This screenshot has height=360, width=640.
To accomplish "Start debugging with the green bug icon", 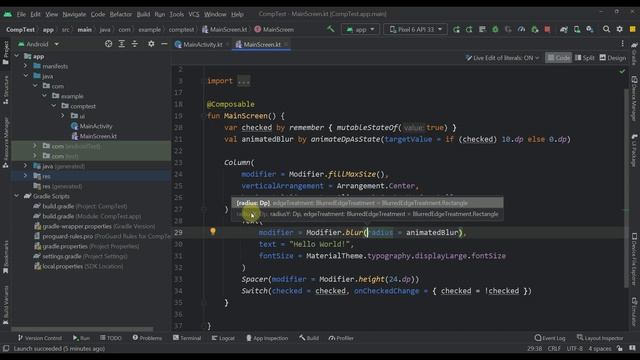I will (495, 29).
